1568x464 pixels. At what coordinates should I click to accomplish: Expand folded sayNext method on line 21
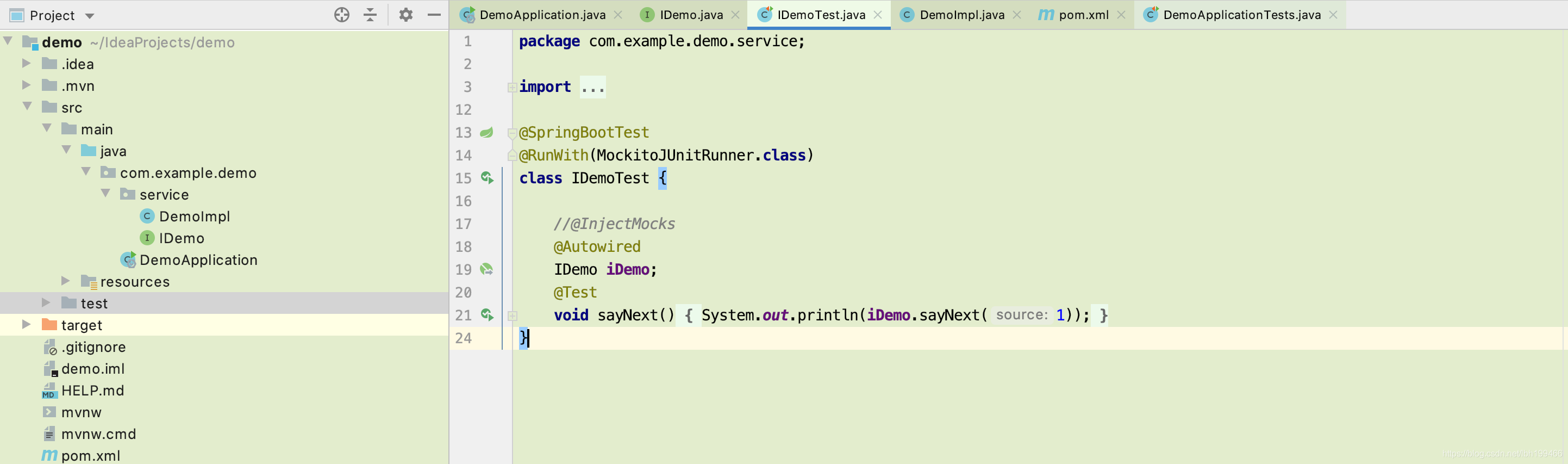(x=512, y=315)
